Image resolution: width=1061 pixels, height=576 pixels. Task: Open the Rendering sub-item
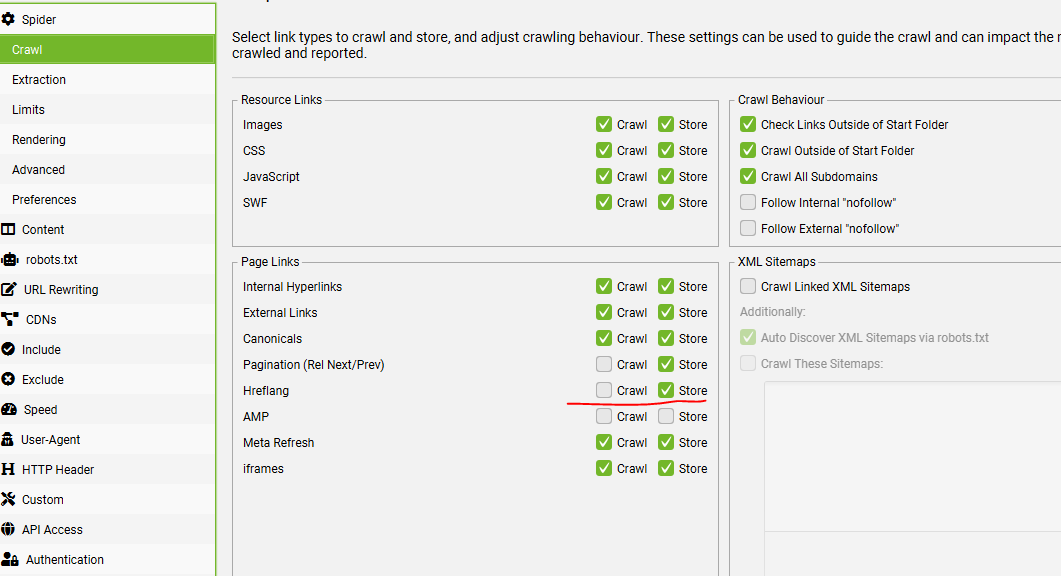pos(39,139)
